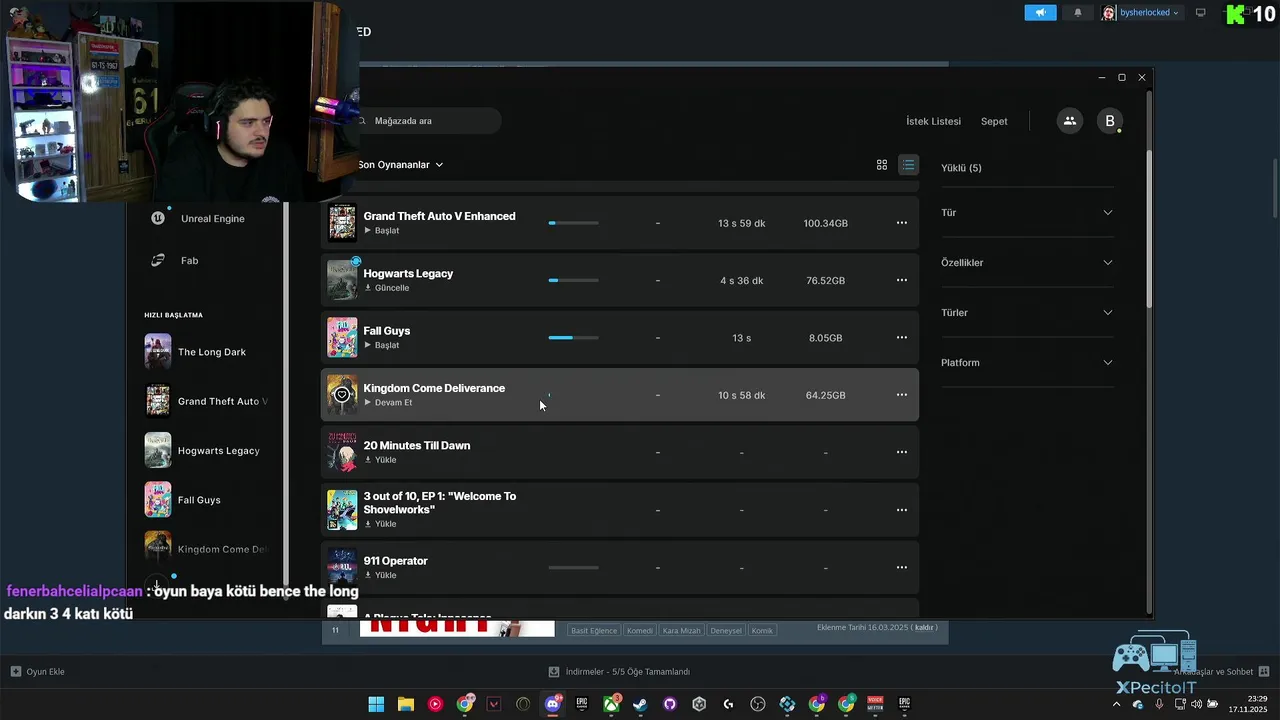
Task: Open the three-dot menu for Fall Guys
Action: pyautogui.click(x=901, y=338)
